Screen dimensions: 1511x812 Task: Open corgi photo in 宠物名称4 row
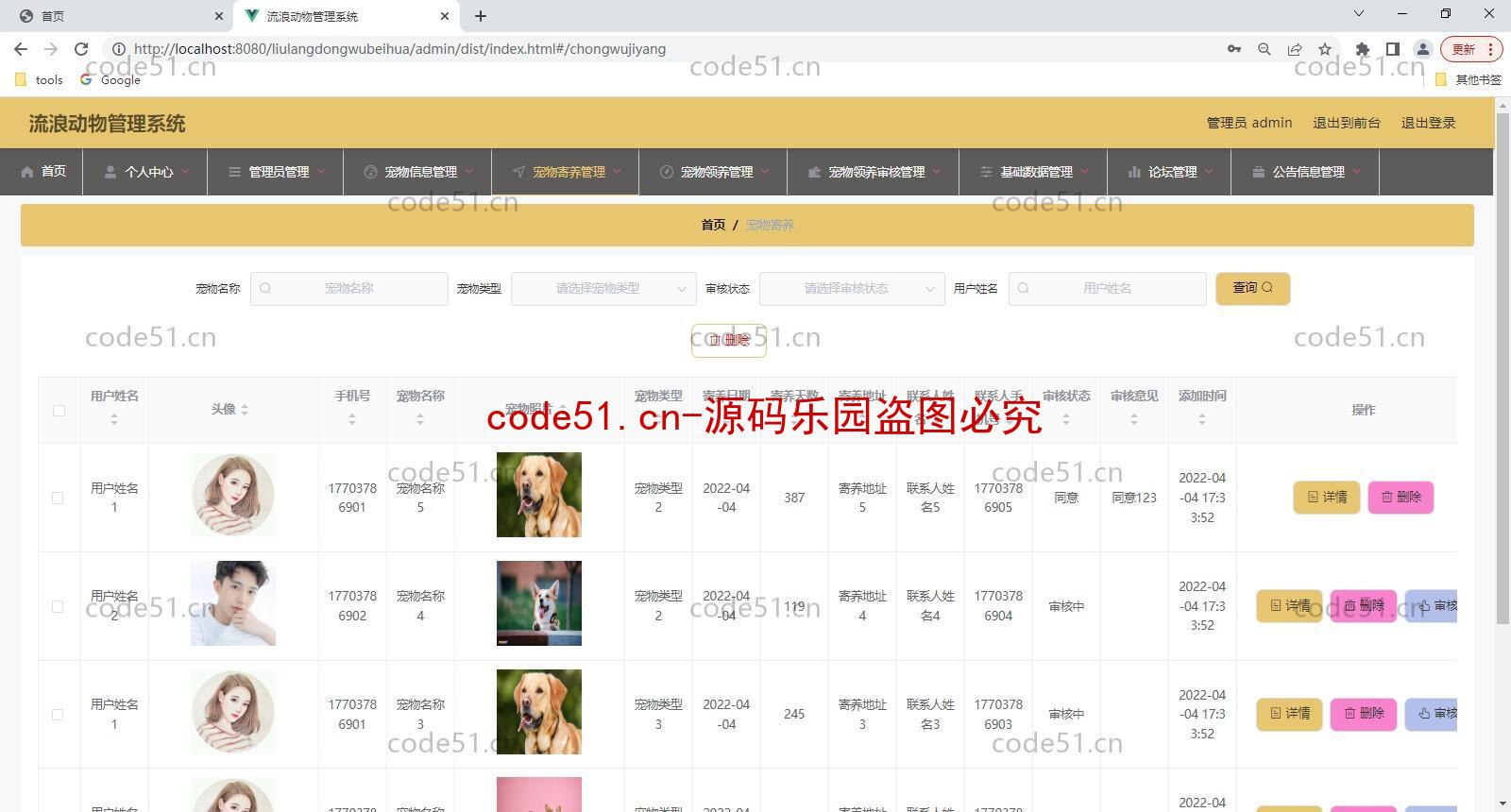(539, 603)
